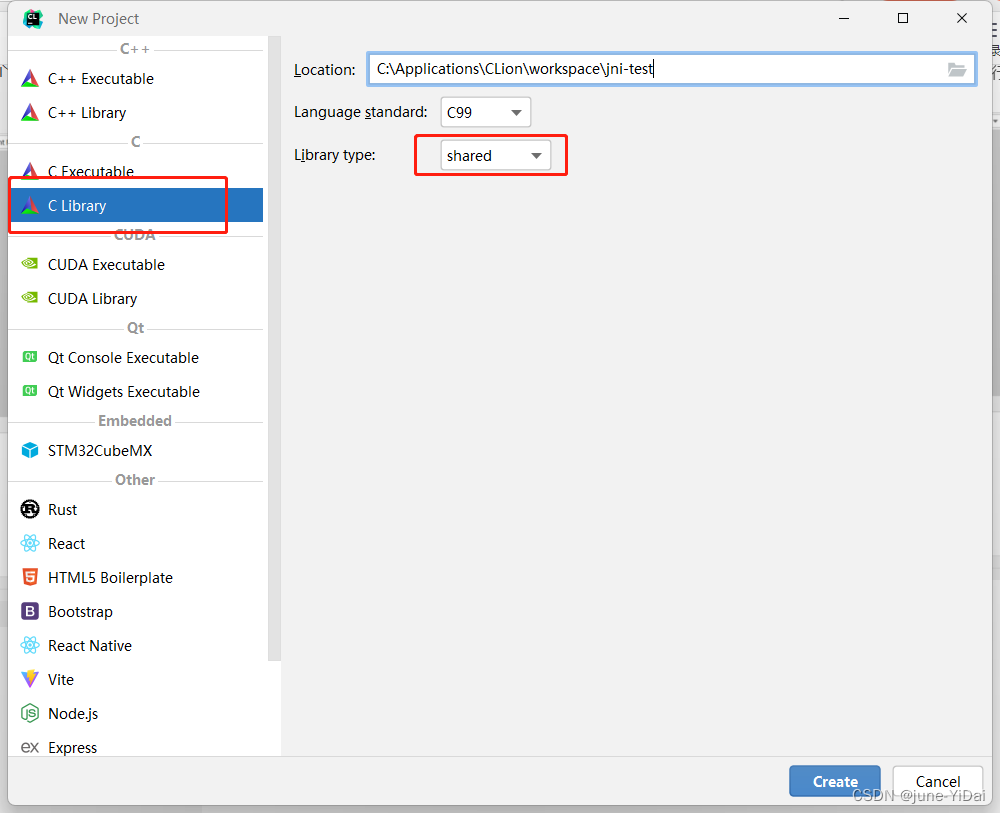Choose Bootstrap template
1000x813 pixels.
(135, 612)
